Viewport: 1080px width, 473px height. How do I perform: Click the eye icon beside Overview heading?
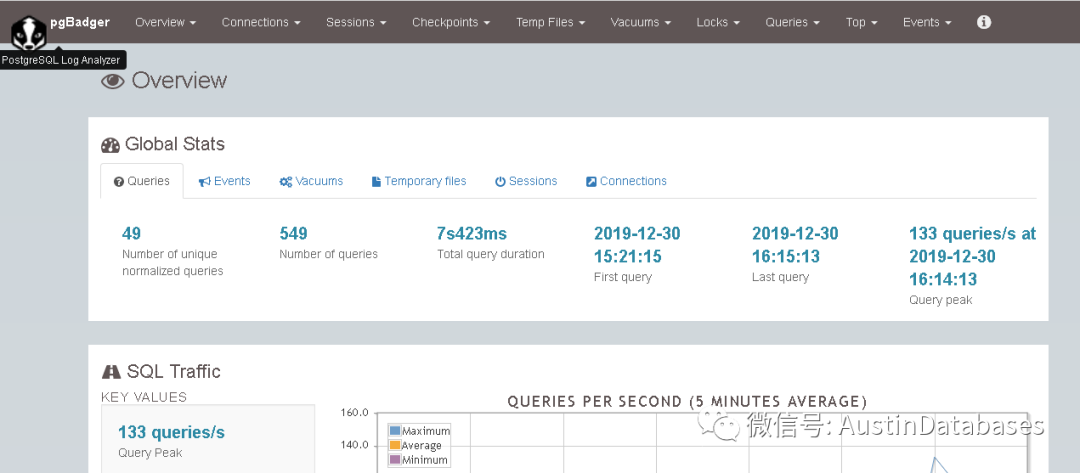[112, 81]
